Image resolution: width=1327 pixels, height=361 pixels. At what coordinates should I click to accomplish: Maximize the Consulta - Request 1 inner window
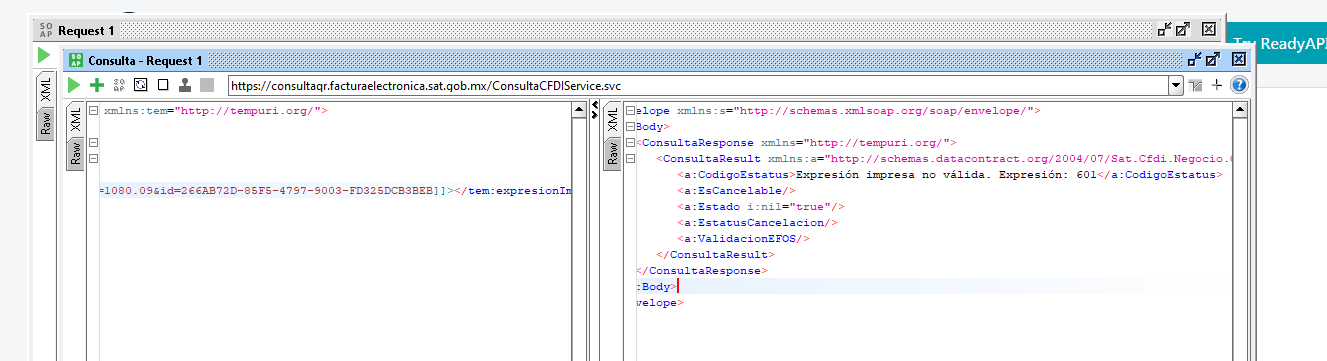1212,60
